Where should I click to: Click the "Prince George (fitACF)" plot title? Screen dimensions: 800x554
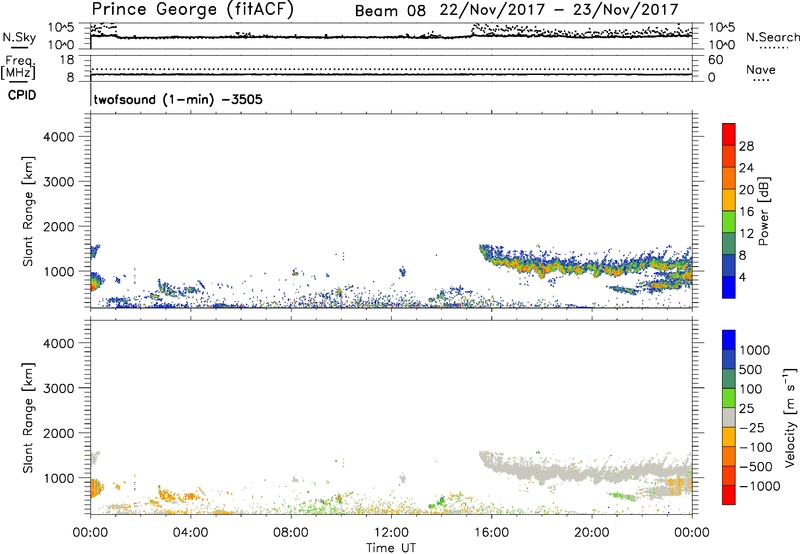coord(192,10)
